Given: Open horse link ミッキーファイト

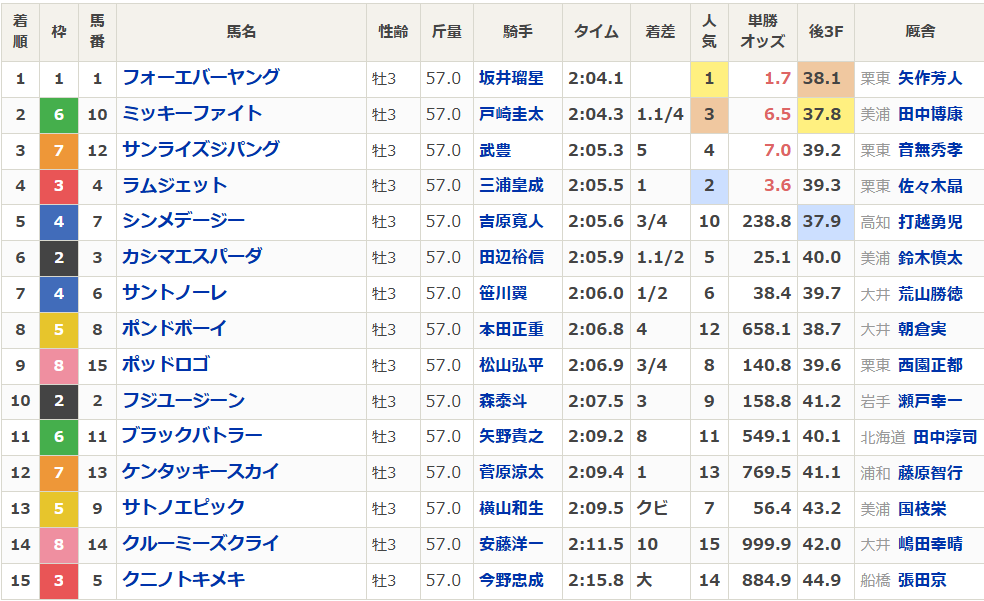Looking at the screenshot, I should click(192, 114).
